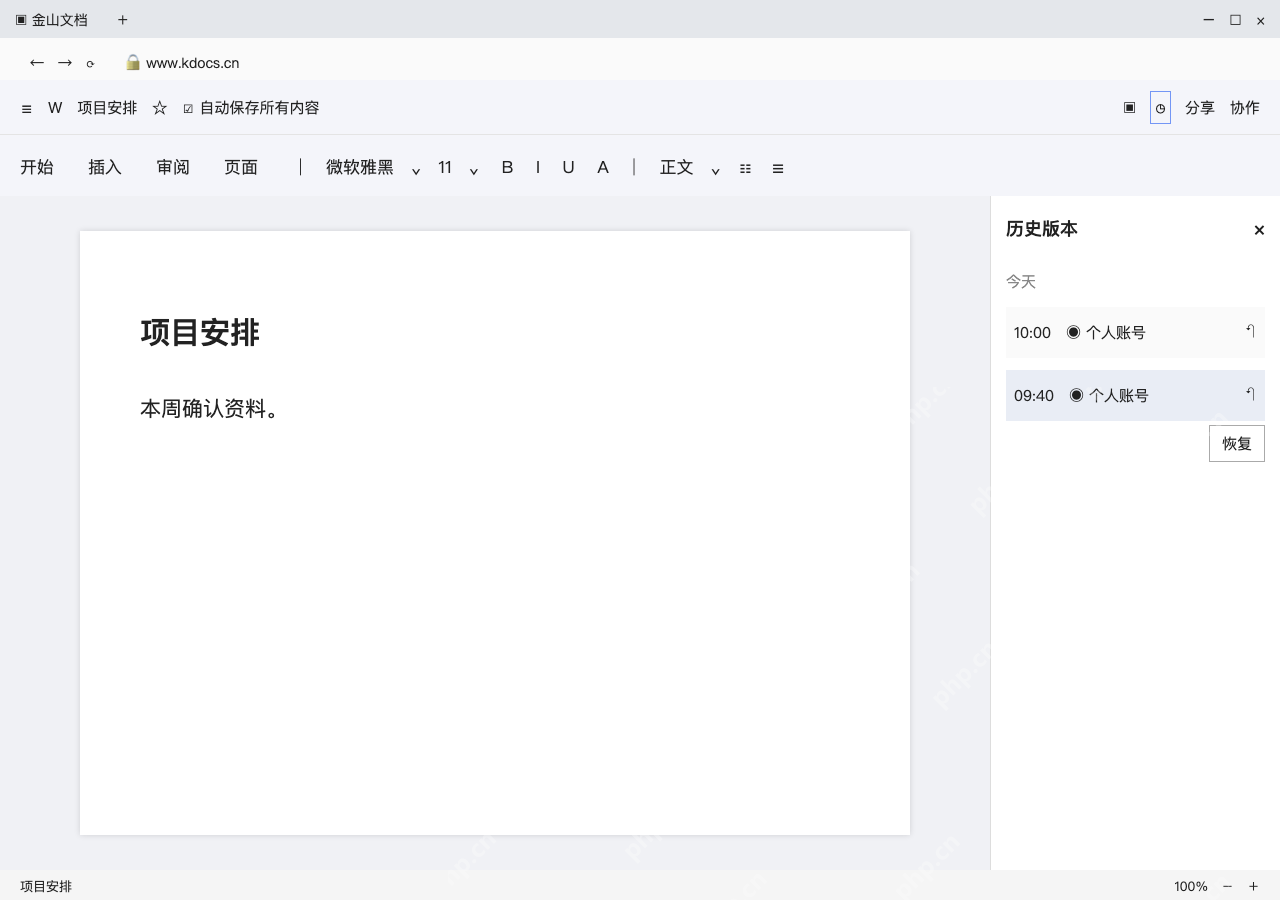The width and height of the screenshot is (1280, 900).
Task: Select the 金山文档 browser tab
Action: [52, 20]
